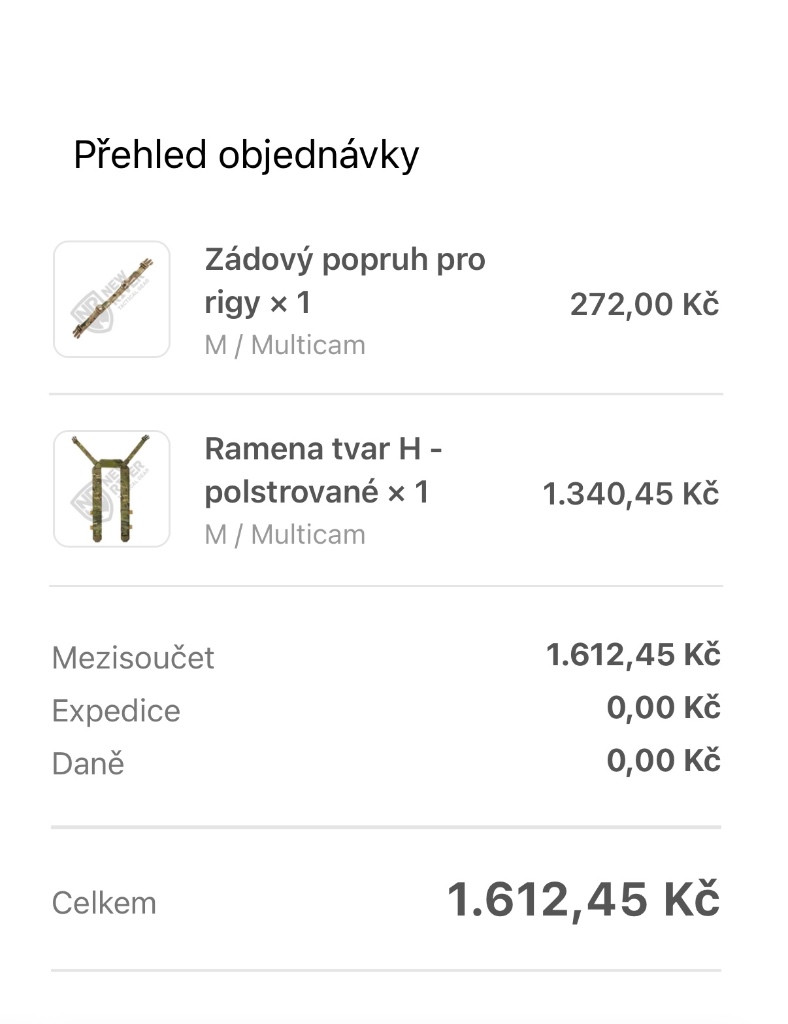Open the Zádový popruh product thumbnail
The image size is (788, 1024).
(x=112, y=299)
